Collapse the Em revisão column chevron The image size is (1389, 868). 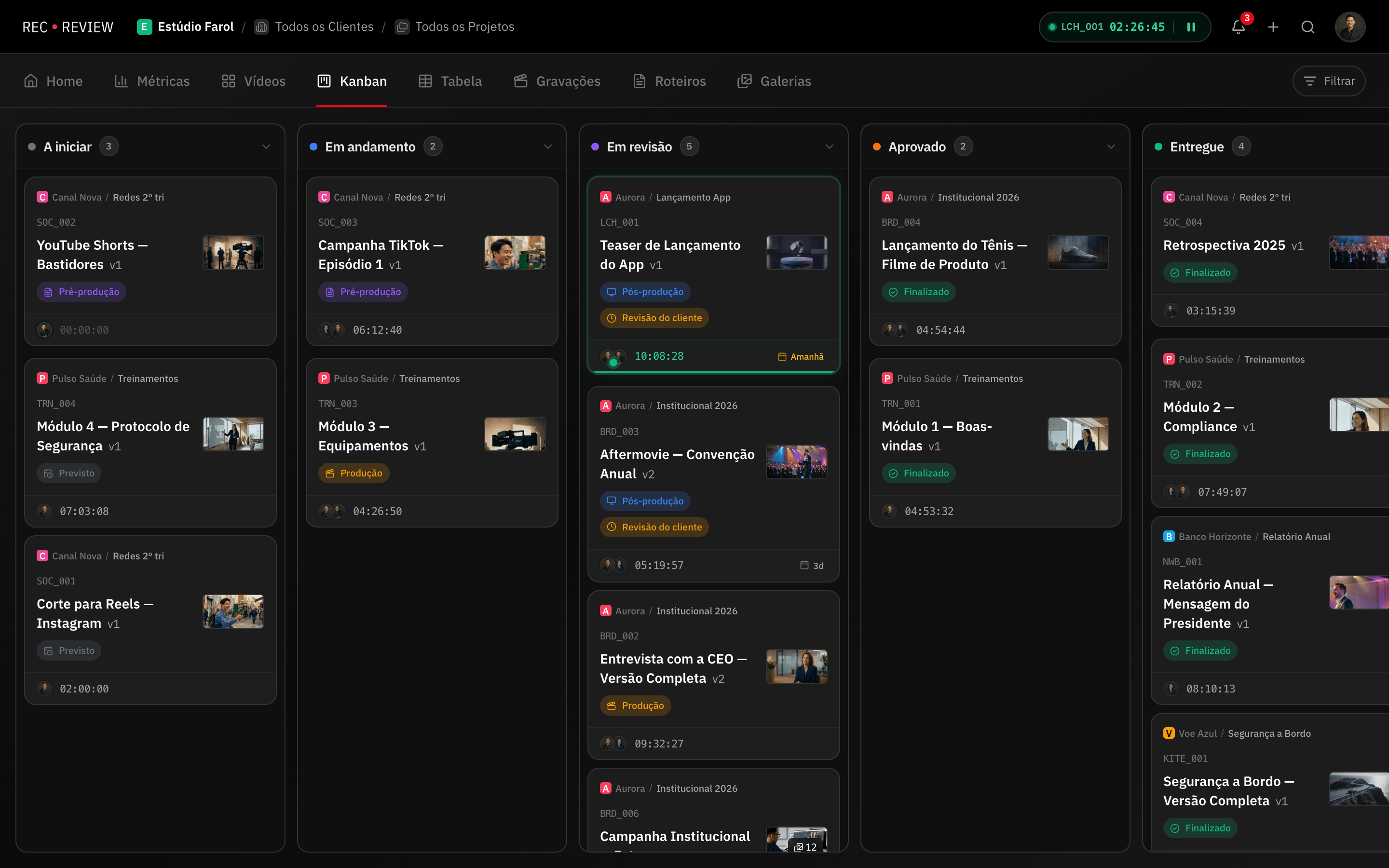coord(830,147)
